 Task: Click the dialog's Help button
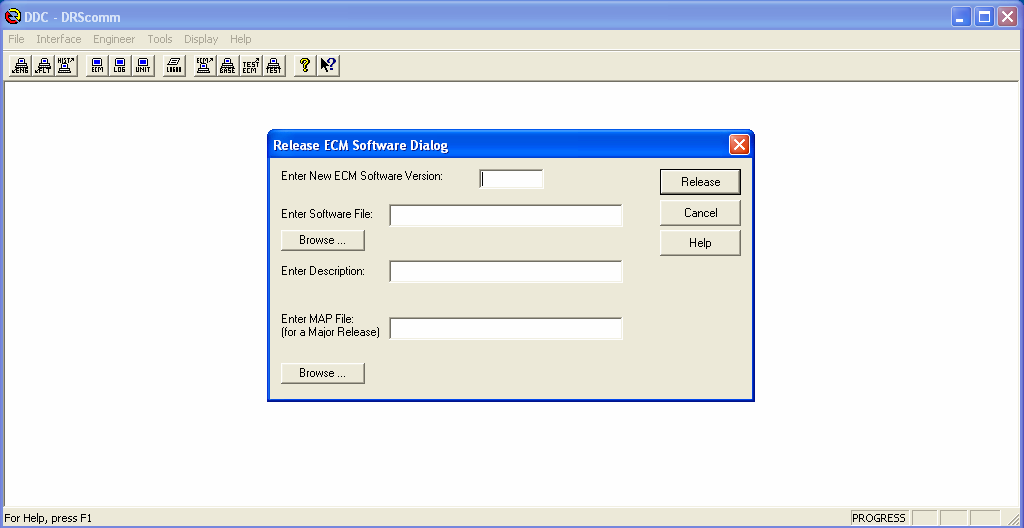tap(700, 242)
